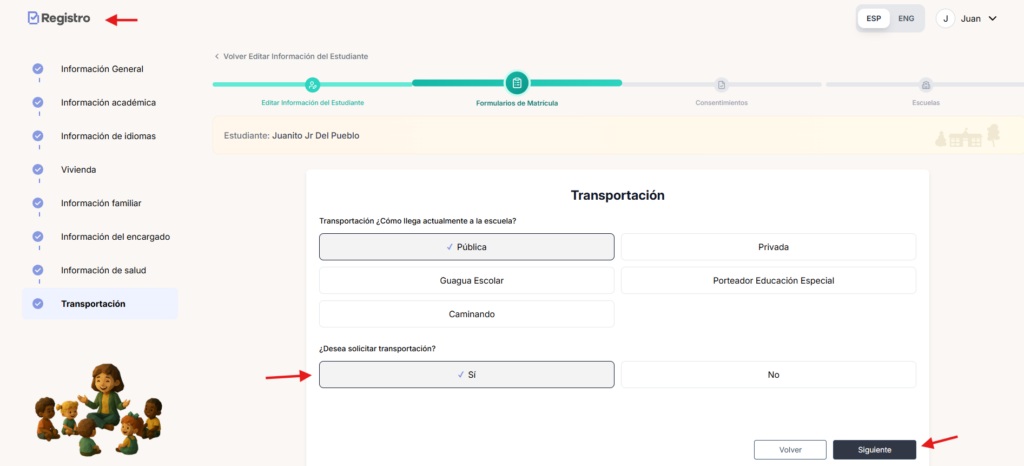
Task: Click the checkmark beside Información General
Action: [38, 69]
